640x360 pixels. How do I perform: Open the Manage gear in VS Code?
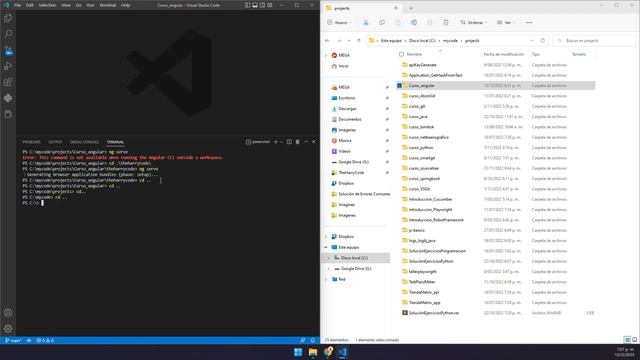(x=8, y=329)
